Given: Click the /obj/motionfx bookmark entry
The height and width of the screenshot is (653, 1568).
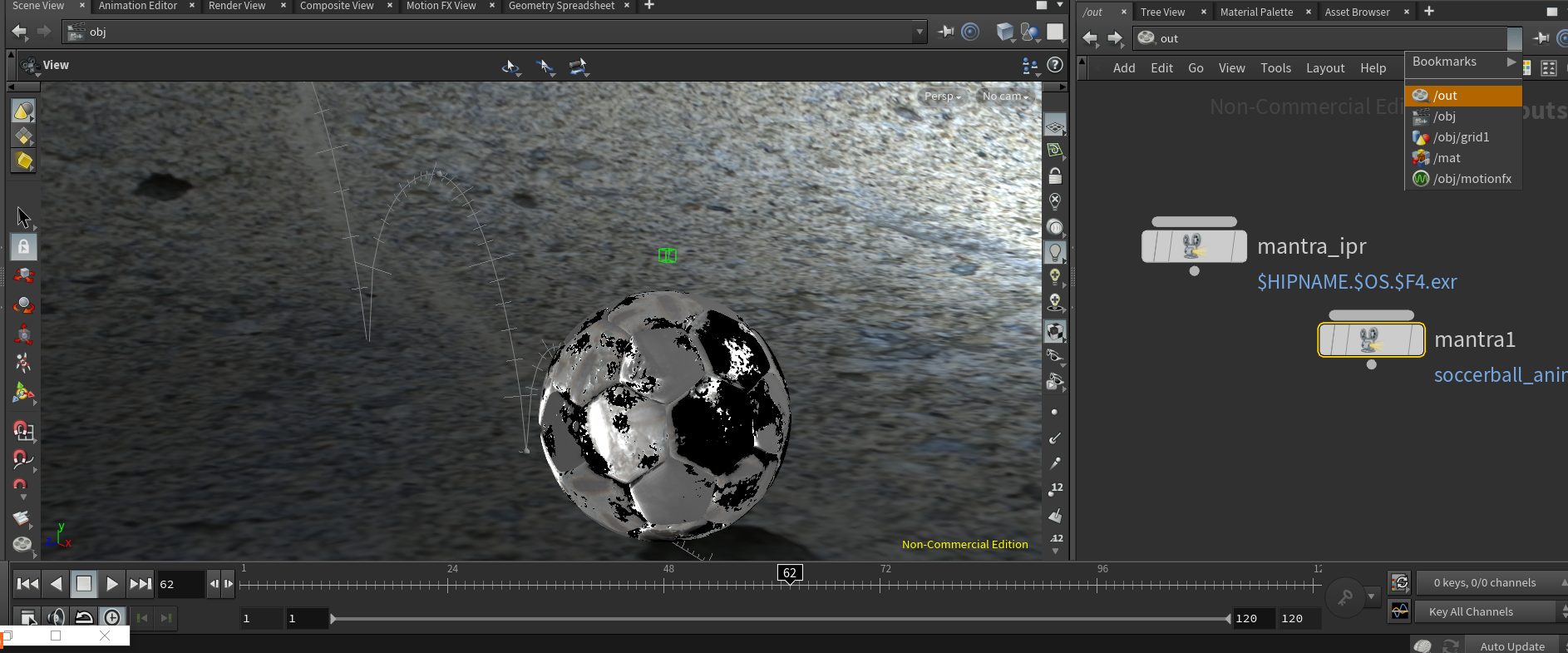Looking at the screenshot, I should pos(1472,179).
